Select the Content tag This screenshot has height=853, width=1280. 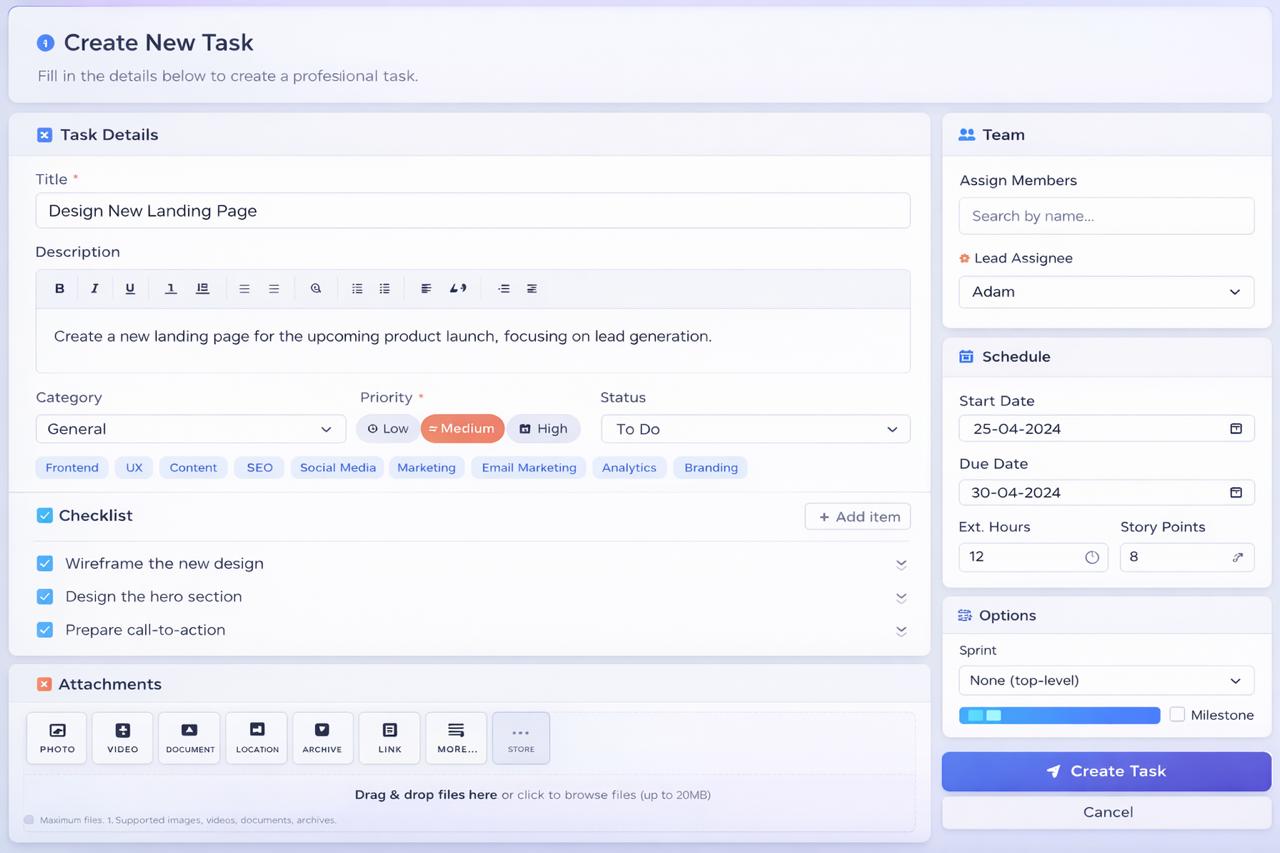click(193, 467)
